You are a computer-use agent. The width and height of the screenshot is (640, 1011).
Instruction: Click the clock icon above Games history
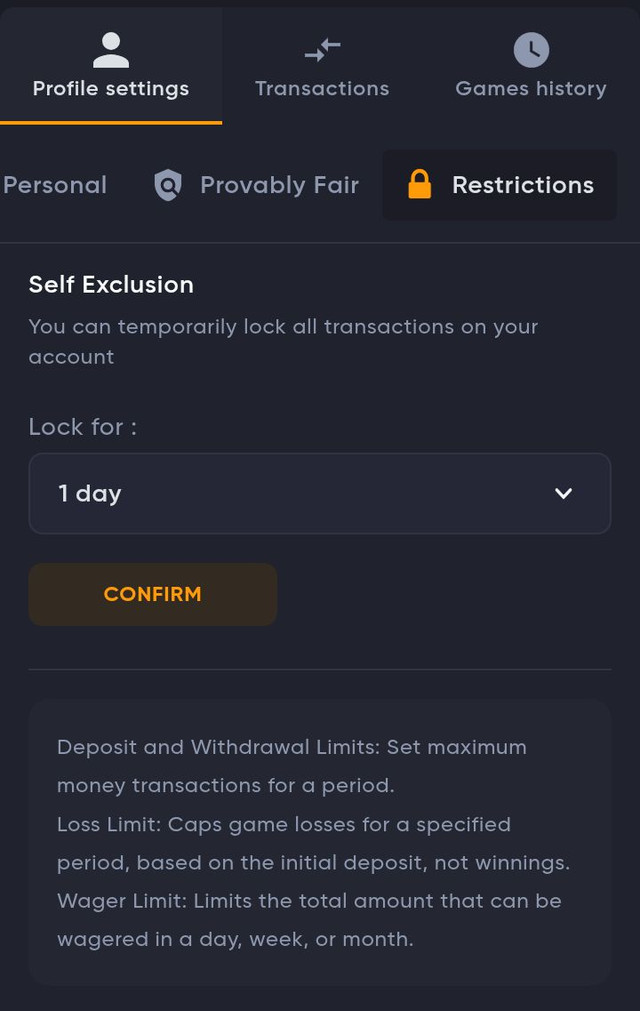coord(531,50)
